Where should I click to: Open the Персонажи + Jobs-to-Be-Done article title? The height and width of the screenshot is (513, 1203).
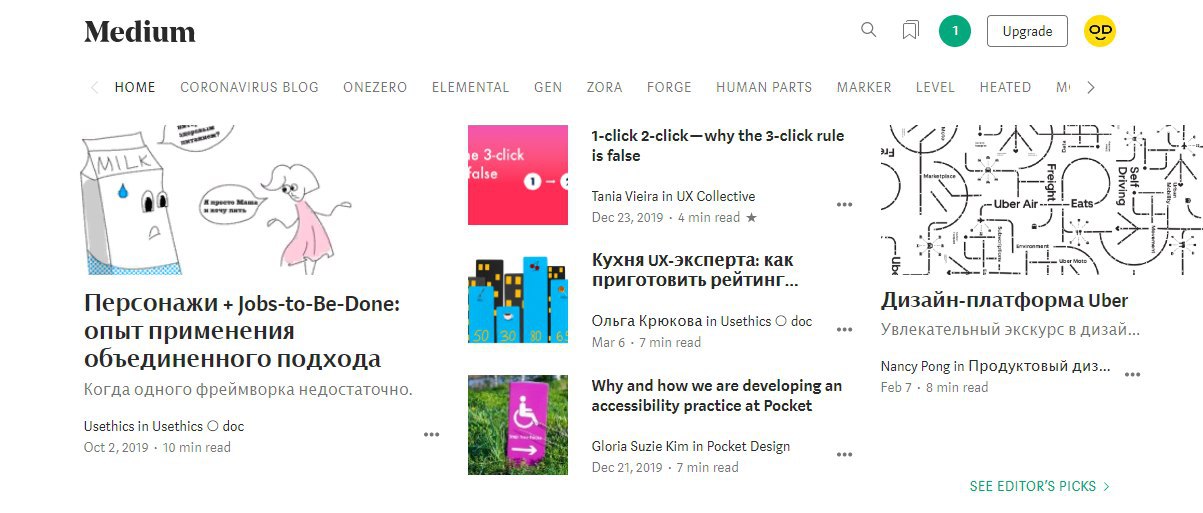242,331
